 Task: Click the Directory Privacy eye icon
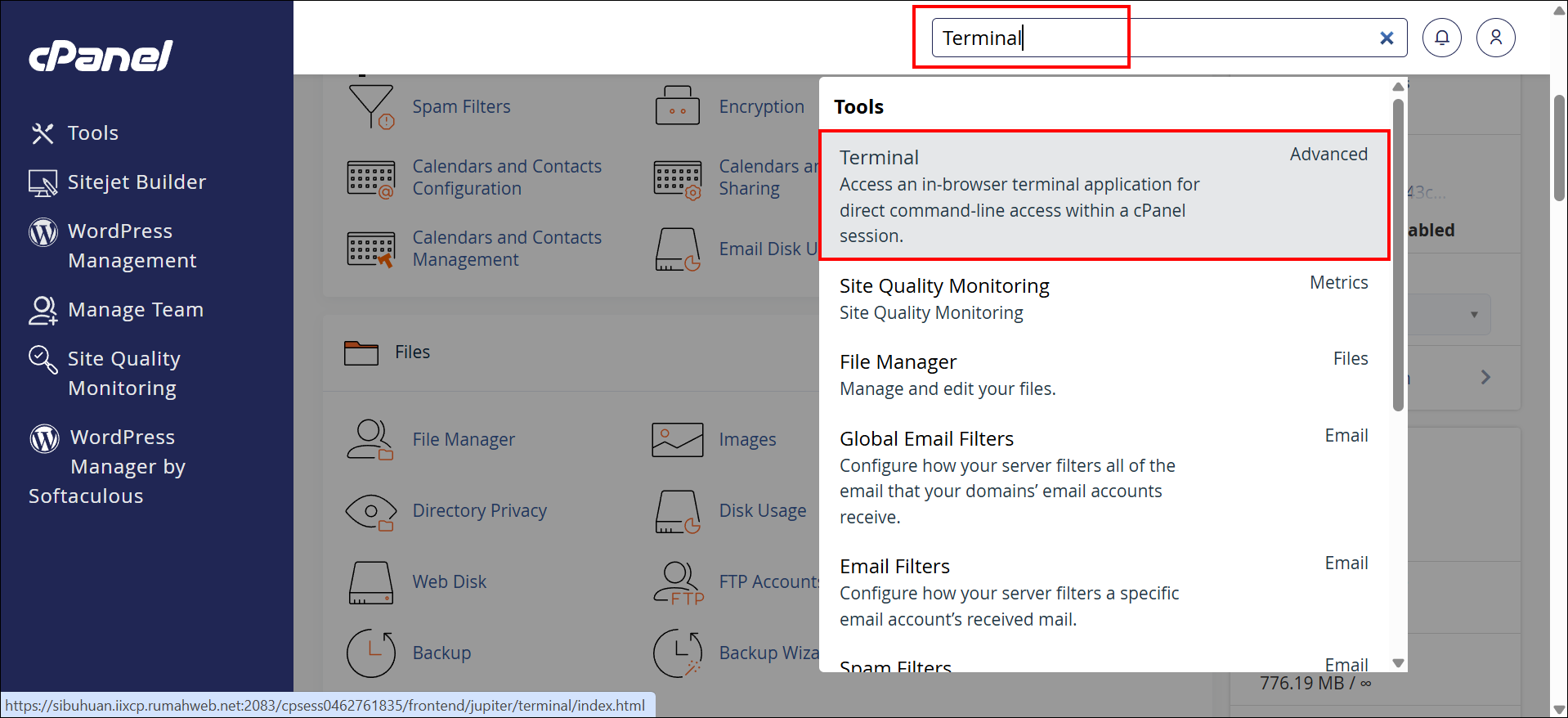pos(370,511)
